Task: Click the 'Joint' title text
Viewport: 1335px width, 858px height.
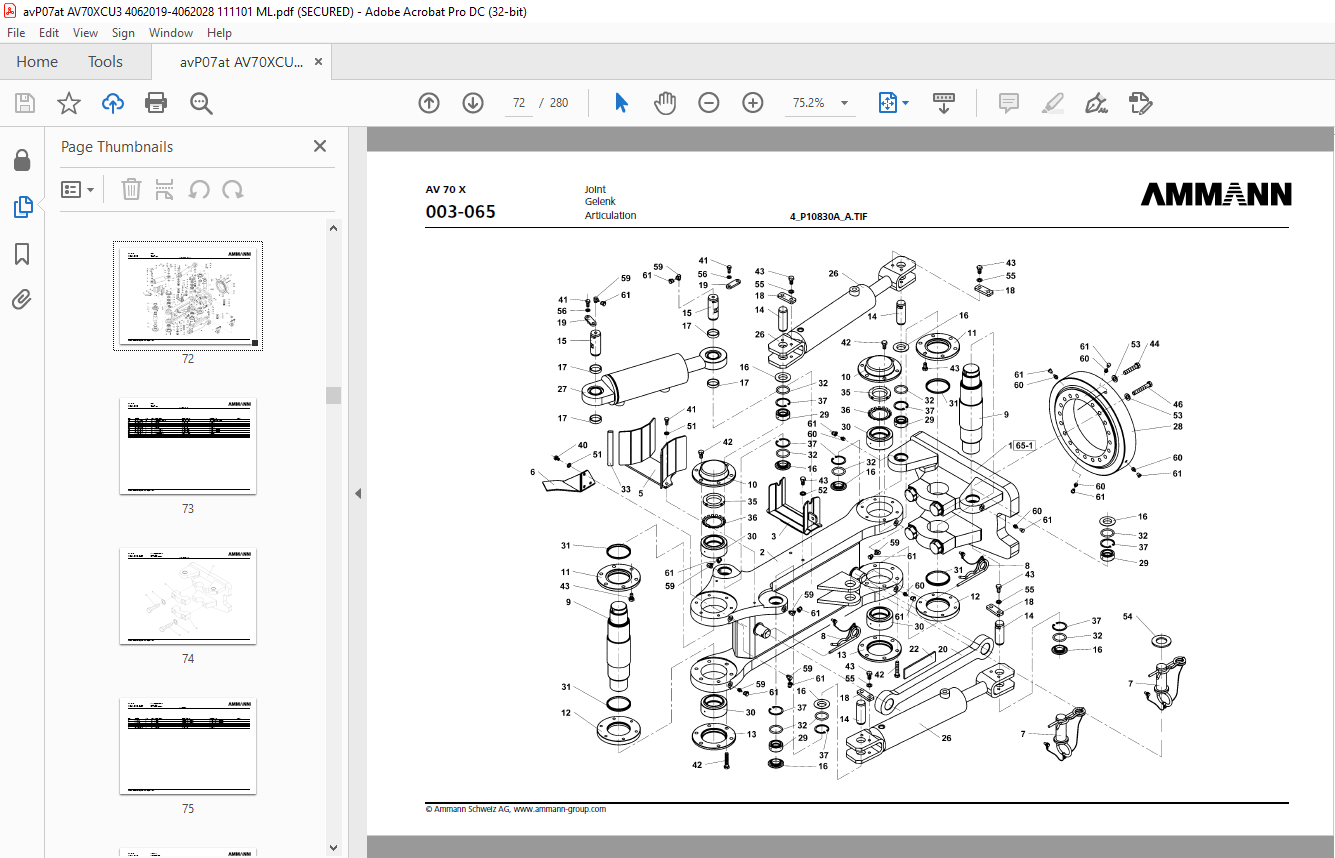Action: click(595, 189)
